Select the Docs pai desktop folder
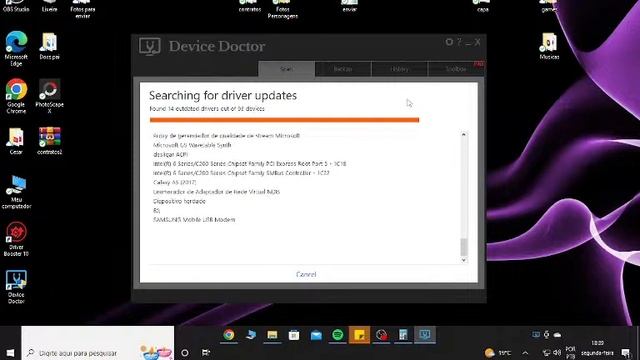 pyautogui.click(x=49, y=46)
